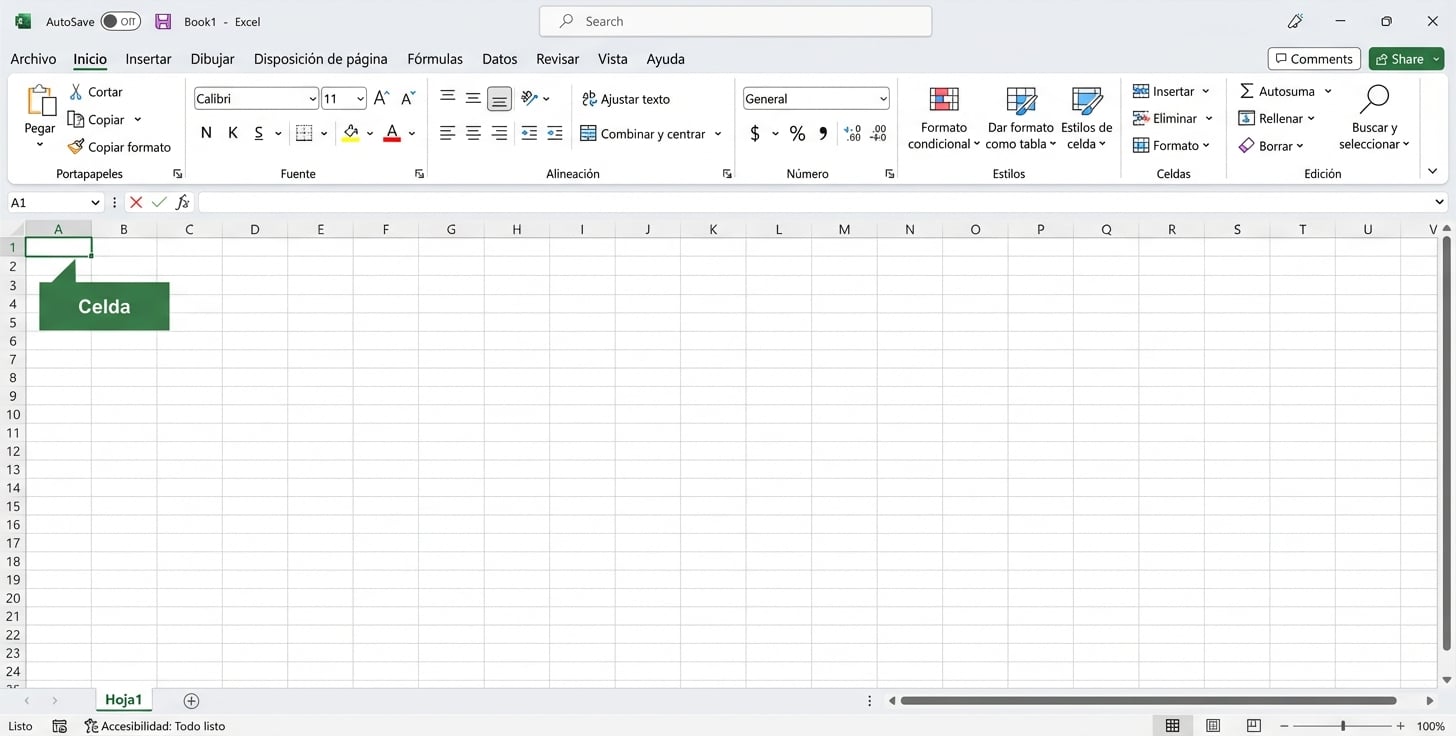Switch to Normal view in status bar
The height and width of the screenshot is (736, 1456).
1173,726
